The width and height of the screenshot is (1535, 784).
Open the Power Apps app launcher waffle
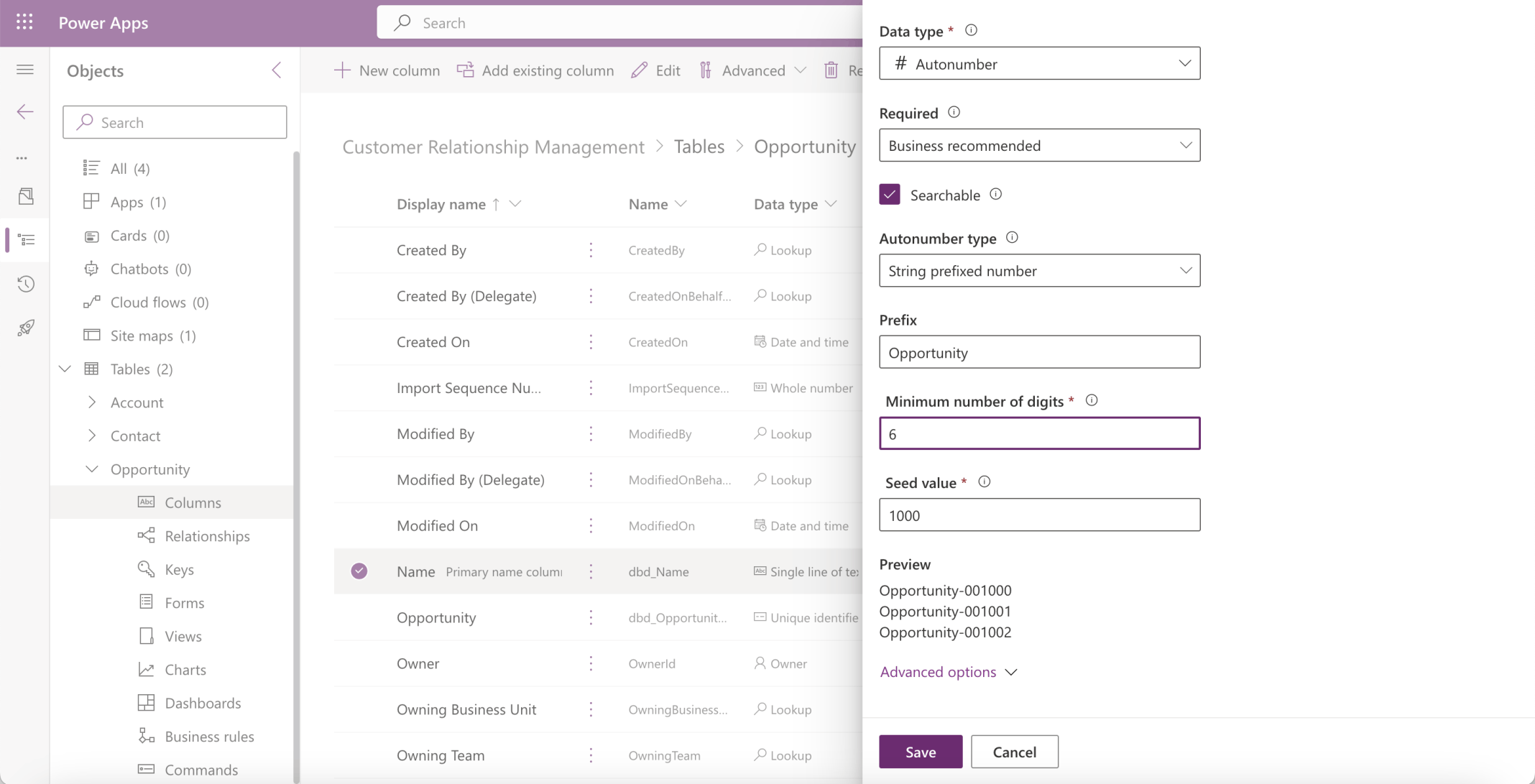pos(24,22)
